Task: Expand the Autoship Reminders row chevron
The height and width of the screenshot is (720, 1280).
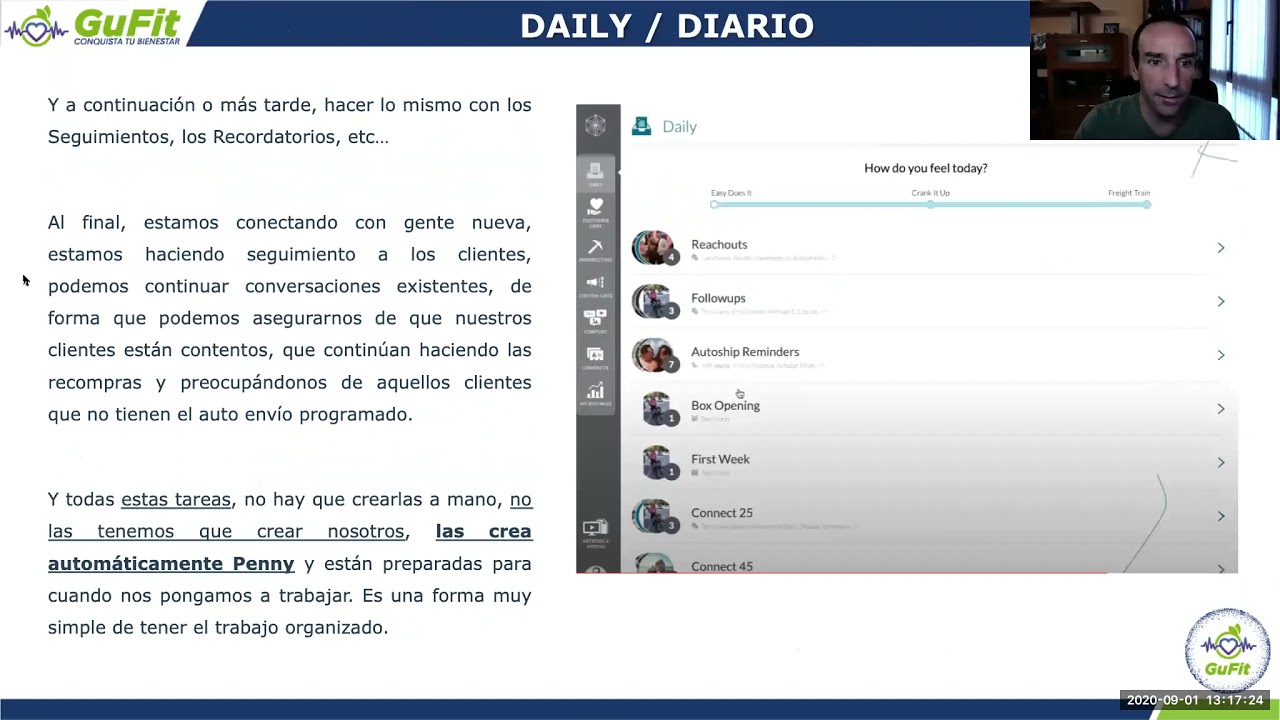Action: [x=1221, y=355]
